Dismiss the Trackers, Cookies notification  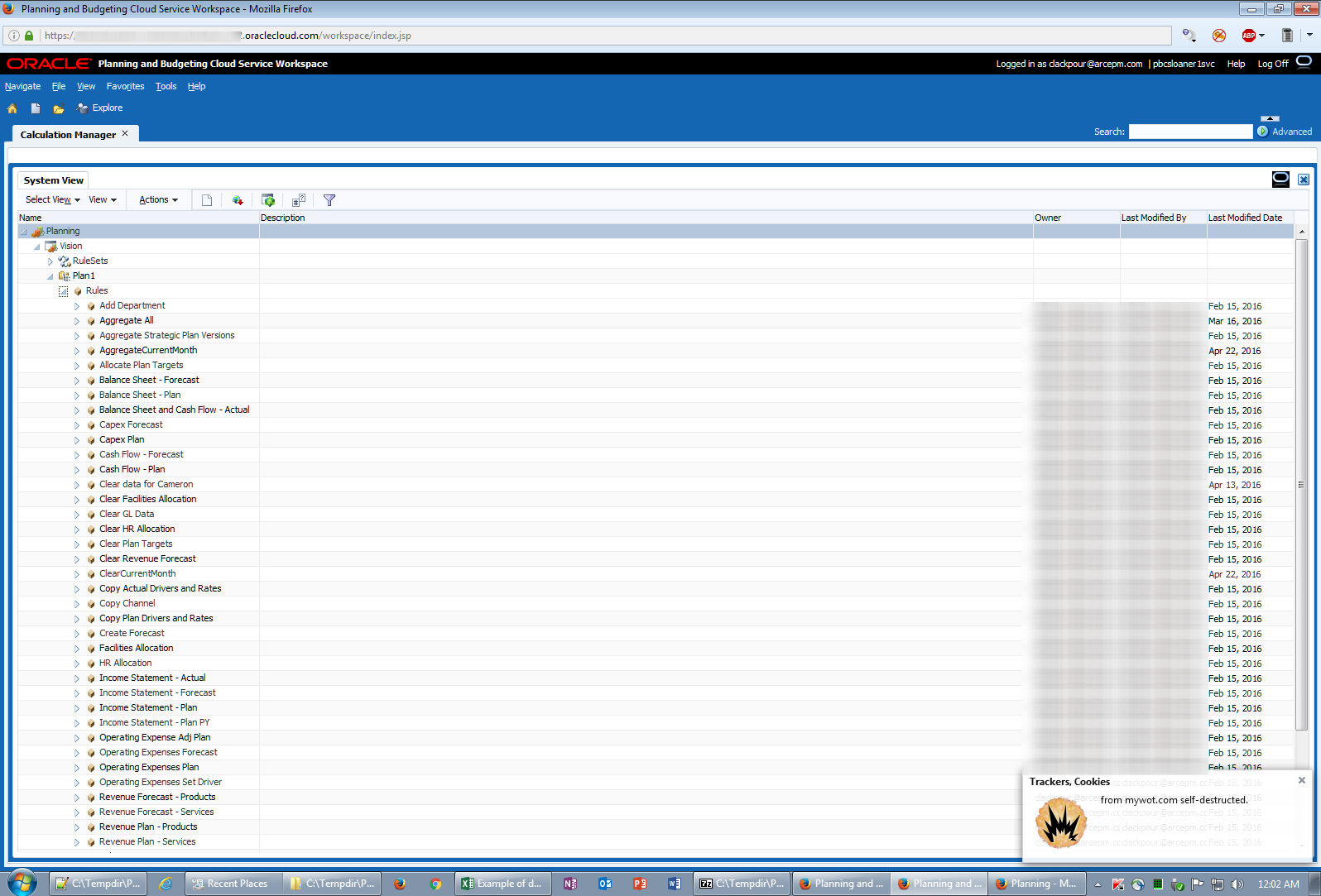[1302, 780]
